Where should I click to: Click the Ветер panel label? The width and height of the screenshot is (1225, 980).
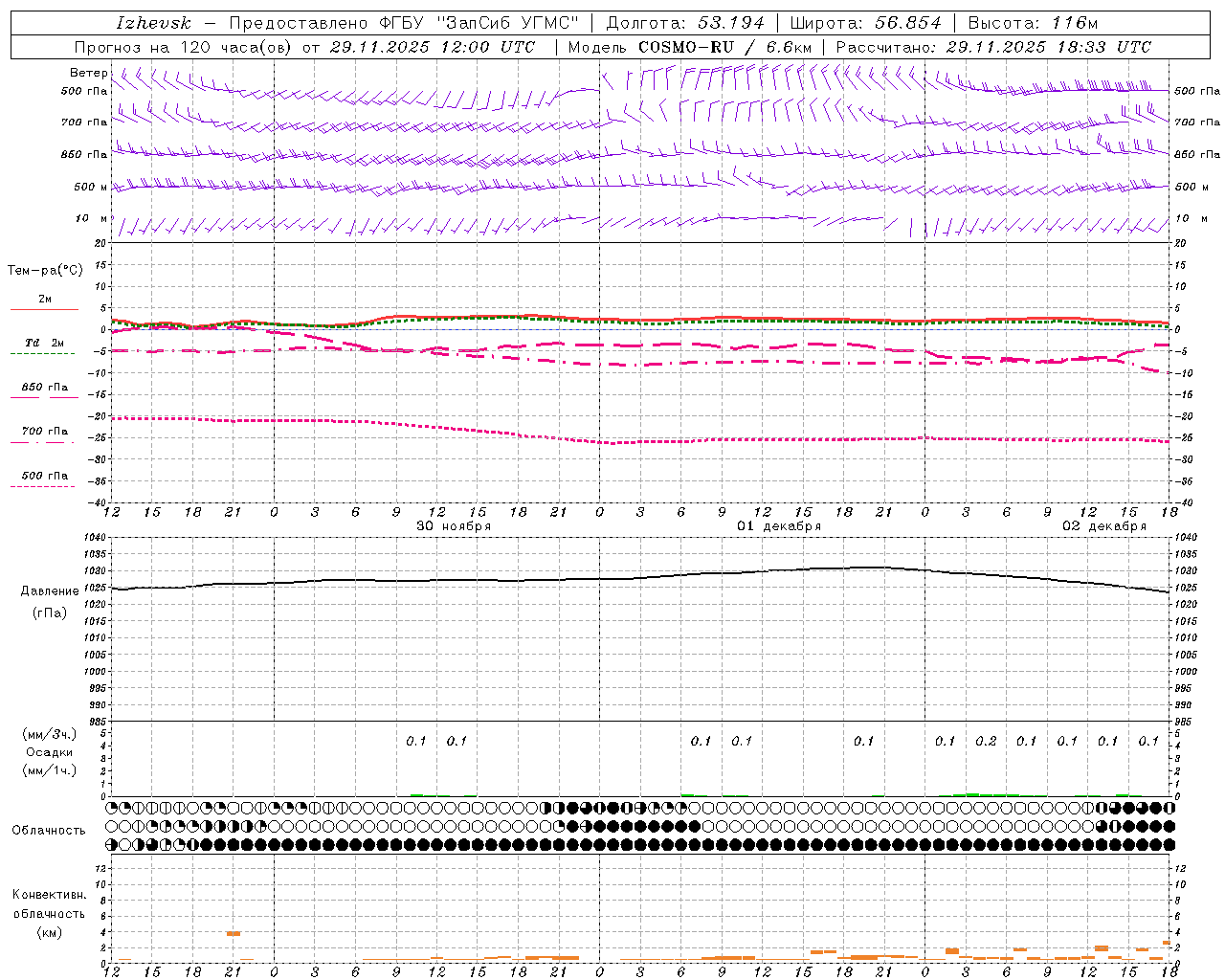[88, 73]
